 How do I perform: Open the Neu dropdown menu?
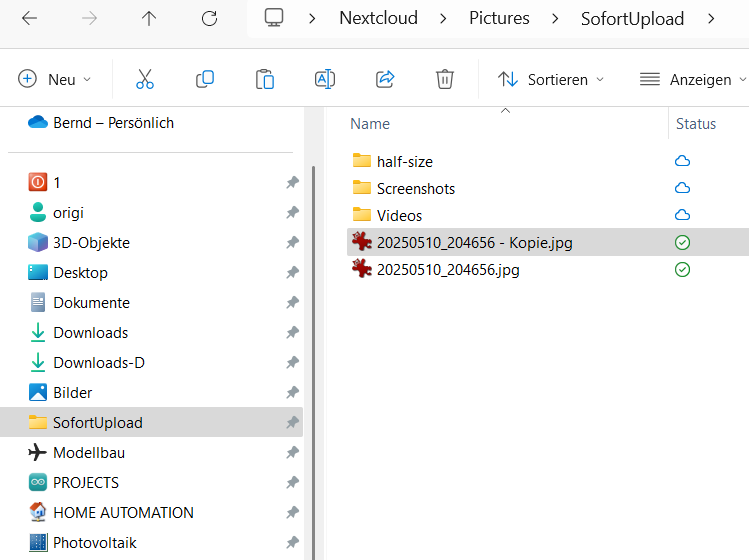click(55, 79)
